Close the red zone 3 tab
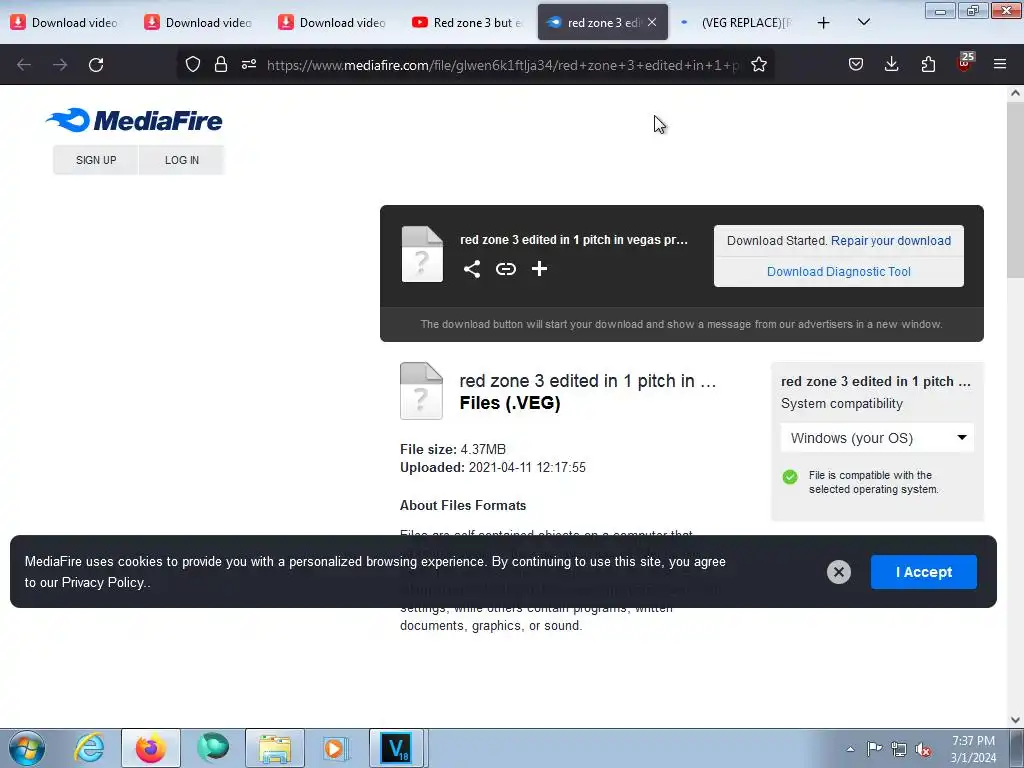 652,22
